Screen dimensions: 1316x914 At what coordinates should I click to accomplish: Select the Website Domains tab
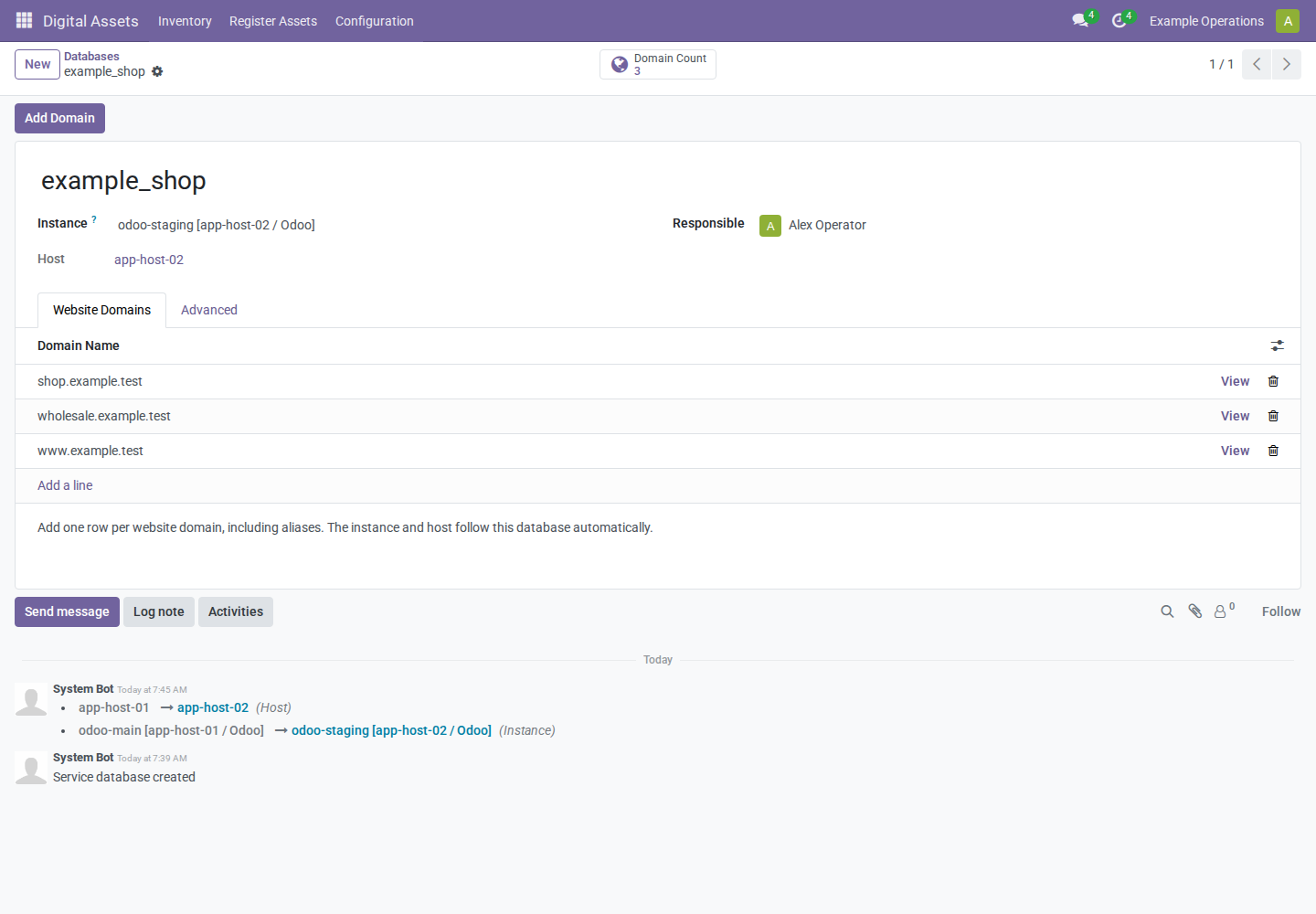pos(101,310)
